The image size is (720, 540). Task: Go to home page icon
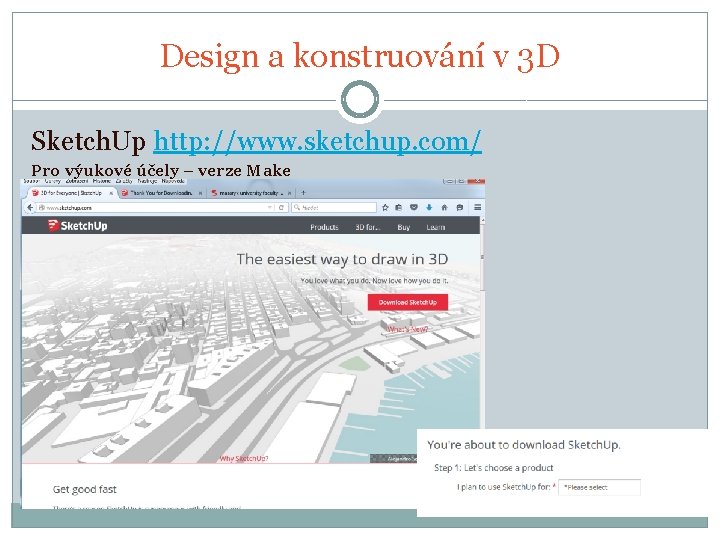444,208
